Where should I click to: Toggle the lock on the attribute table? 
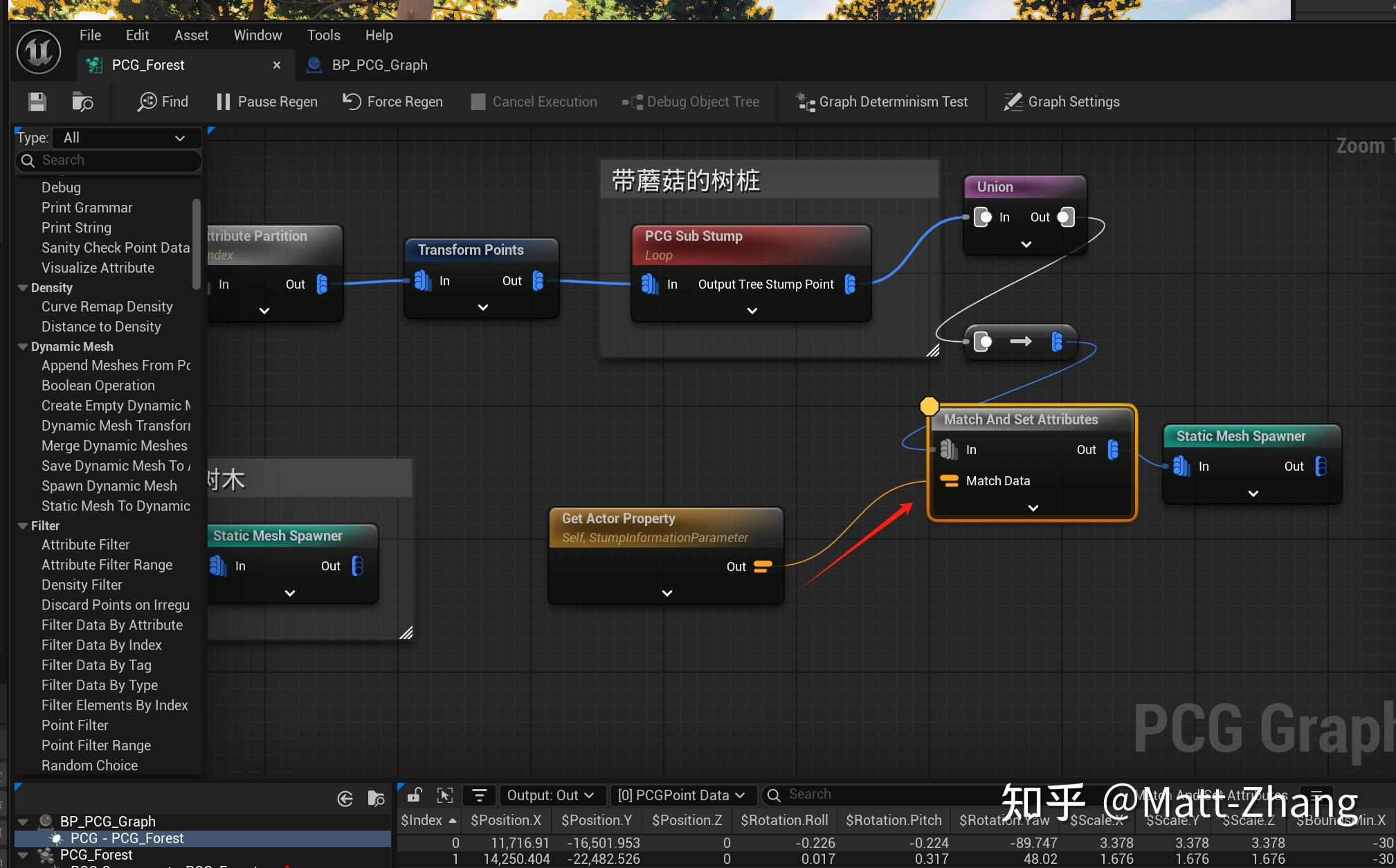pyautogui.click(x=413, y=795)
